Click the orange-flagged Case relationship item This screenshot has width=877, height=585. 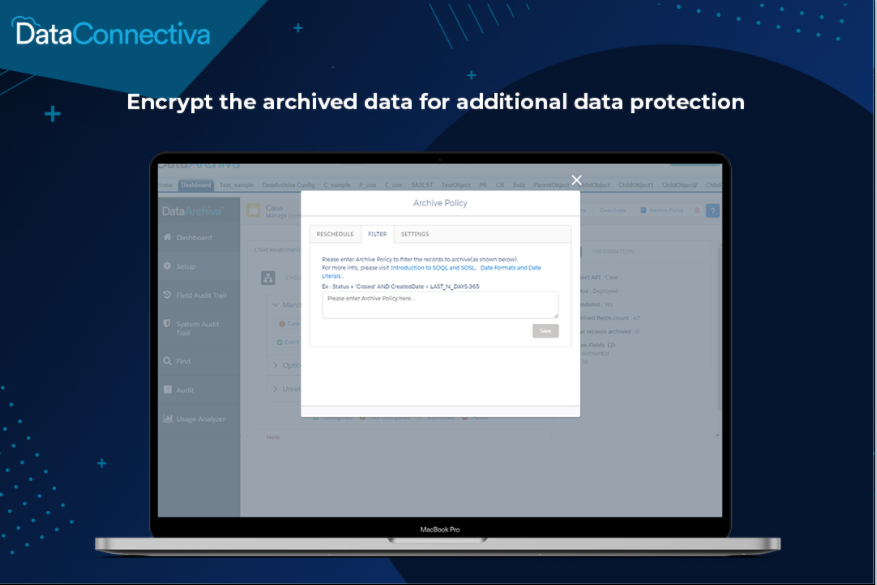(290, 324)
